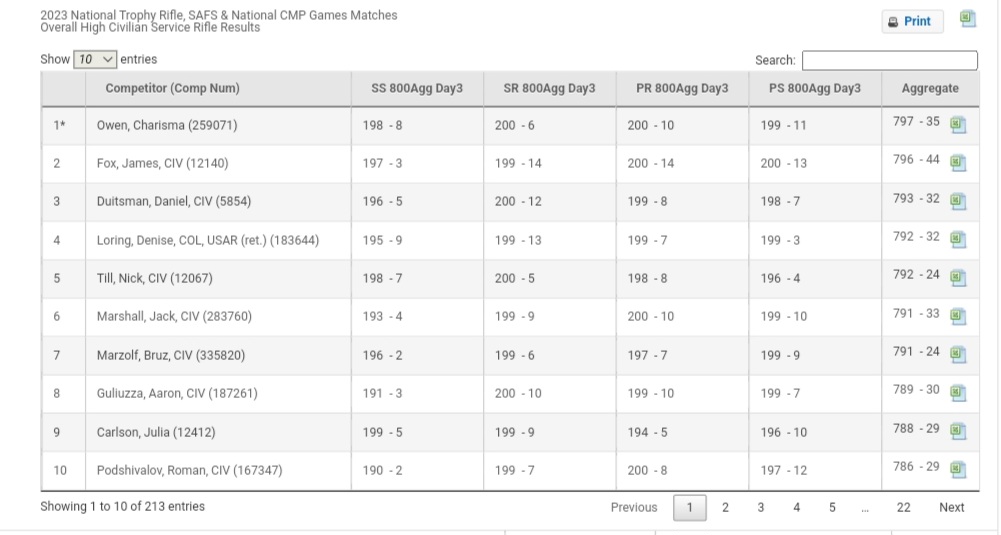Open Excel icon in Fox, James row
This screenshot has width=1001, height=535.
[958, 163]
